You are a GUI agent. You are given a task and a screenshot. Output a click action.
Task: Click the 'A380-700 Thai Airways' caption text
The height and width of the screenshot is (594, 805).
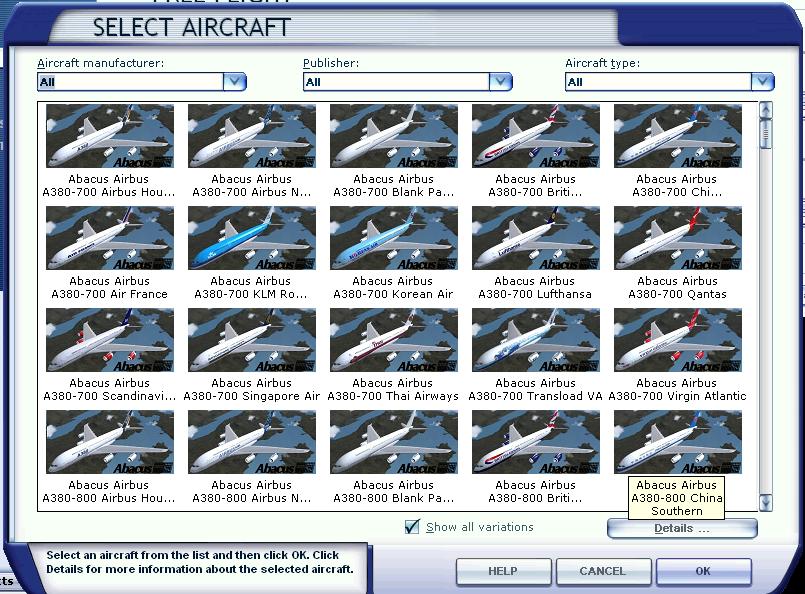tap(393, 396)
